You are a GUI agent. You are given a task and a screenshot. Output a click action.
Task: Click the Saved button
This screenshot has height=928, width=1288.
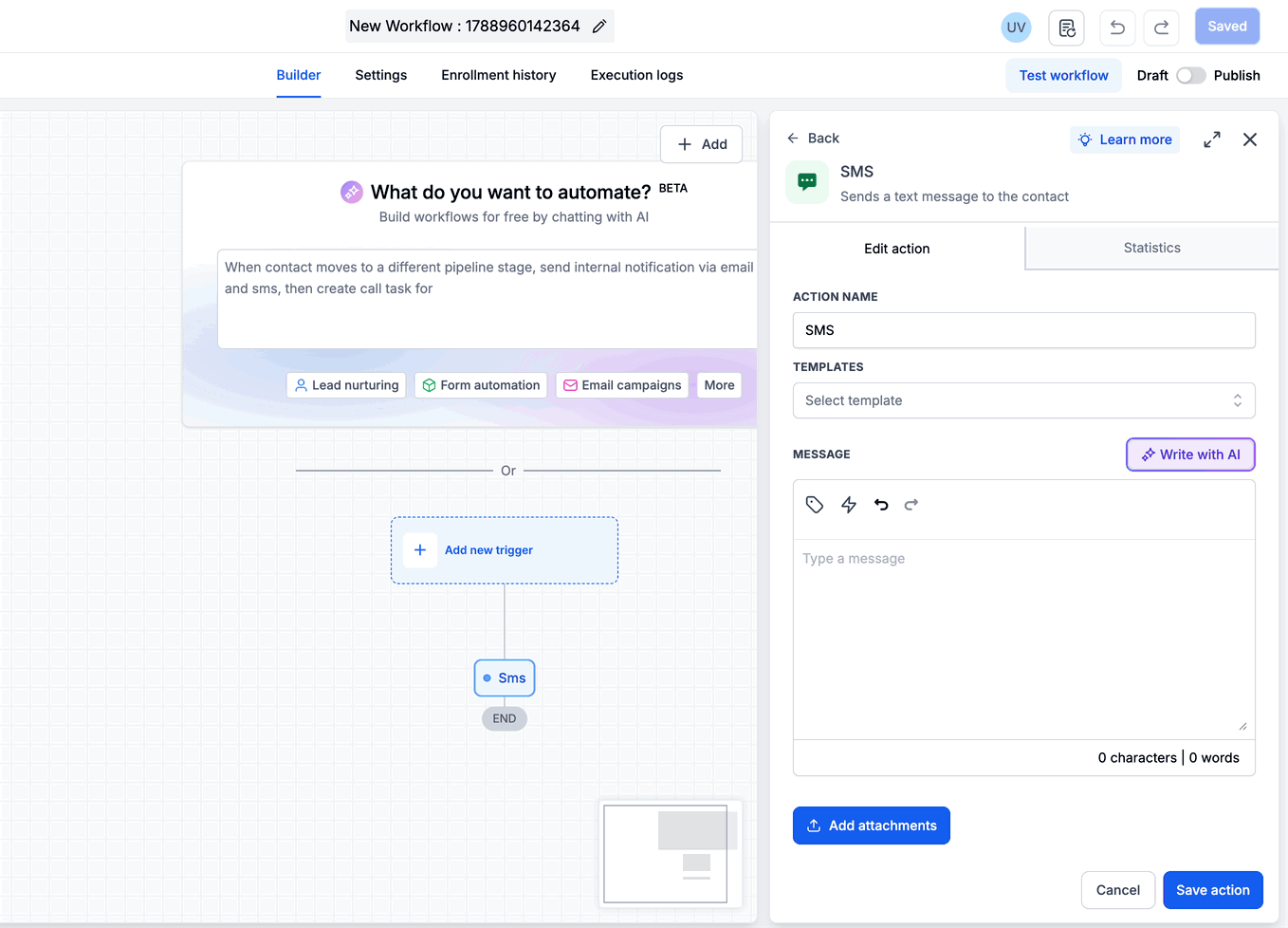point(1227,27)
